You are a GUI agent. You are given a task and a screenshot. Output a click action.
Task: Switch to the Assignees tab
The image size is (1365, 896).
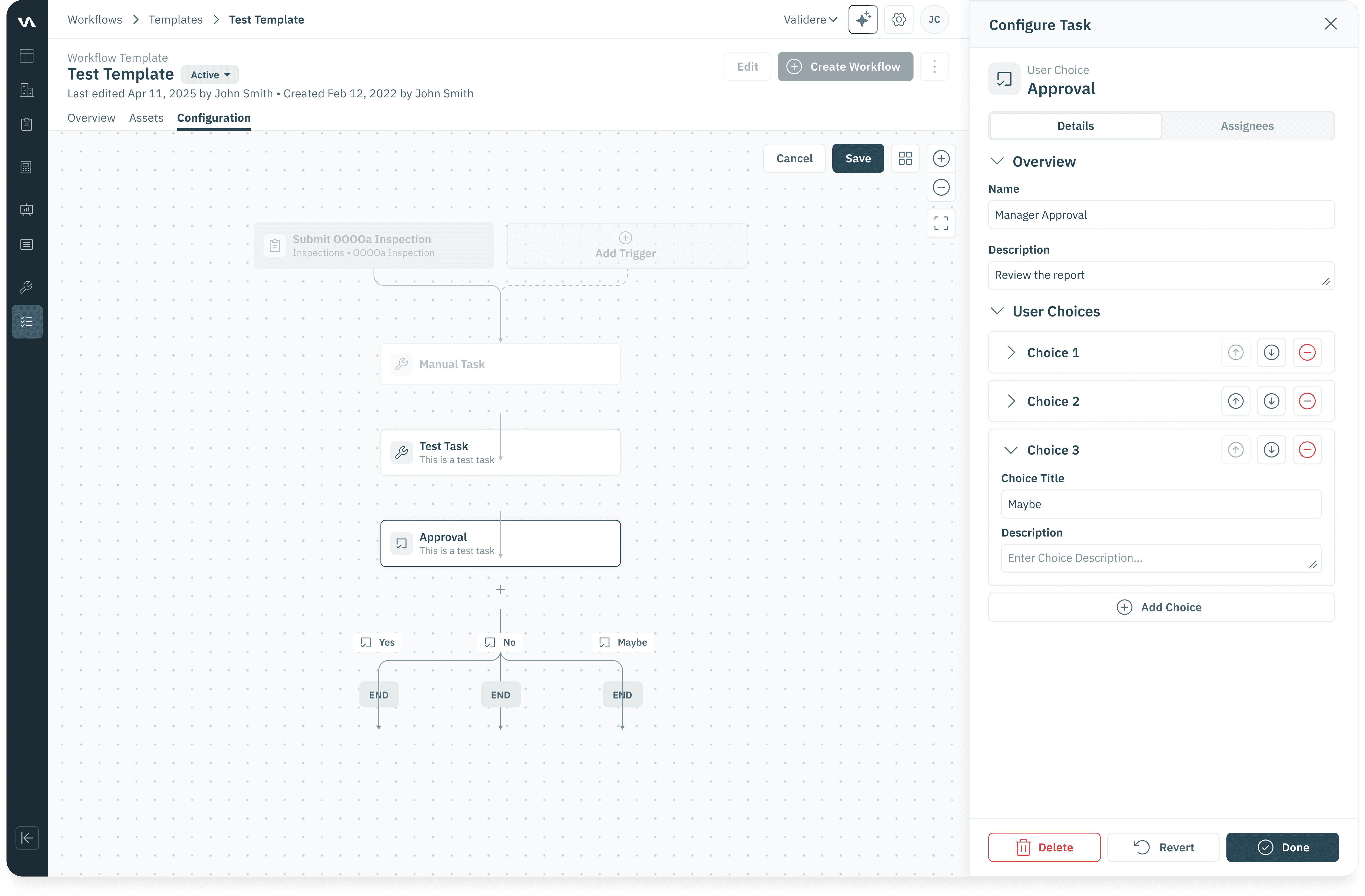(1247, 126)
